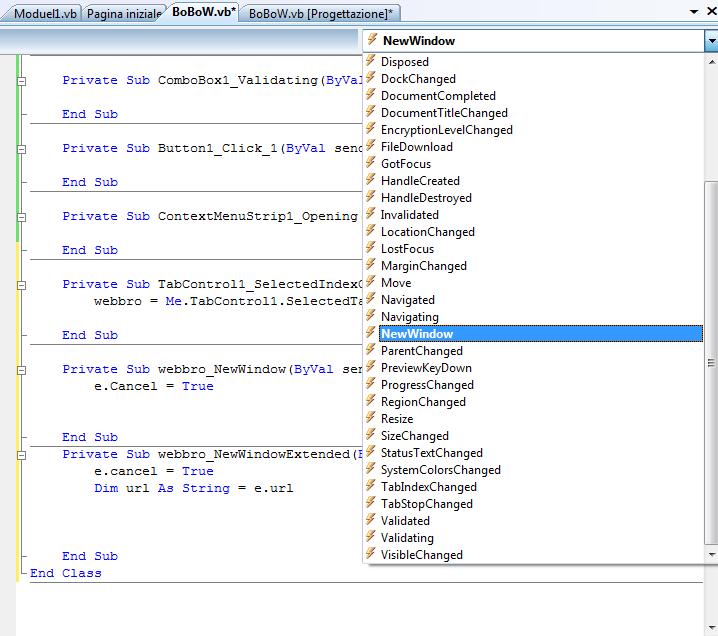Pick the VisibleChanged event
This screenshot has height=636, width=718.
coord(422,555)
